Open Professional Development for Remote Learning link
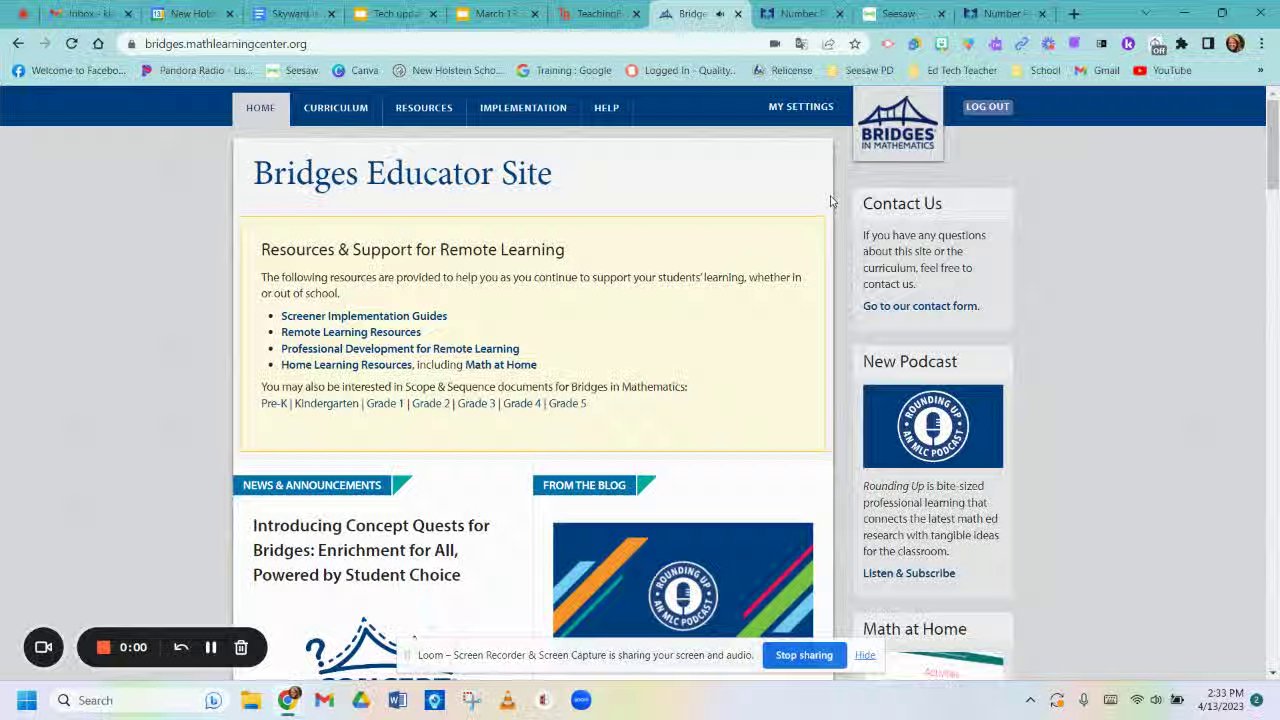Viewport: 1280px width, 720px height. [x=400, y=349]
